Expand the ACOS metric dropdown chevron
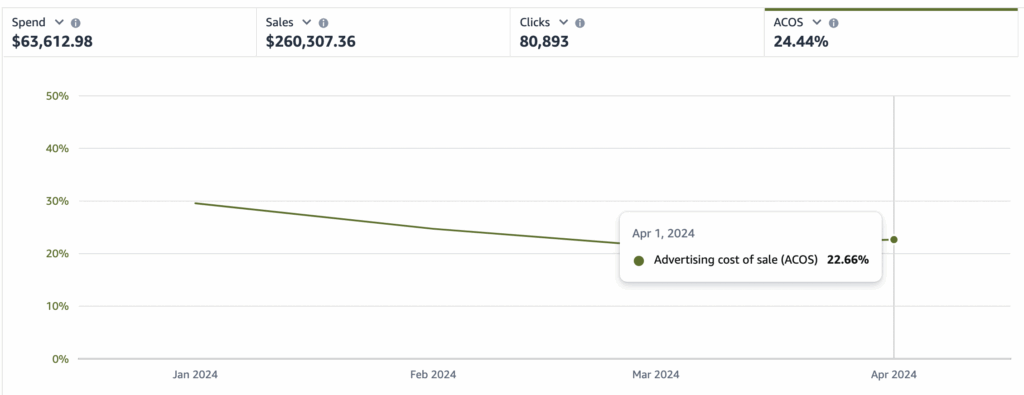This screenshot has width=1024, height=395. (x=816, y=23)
